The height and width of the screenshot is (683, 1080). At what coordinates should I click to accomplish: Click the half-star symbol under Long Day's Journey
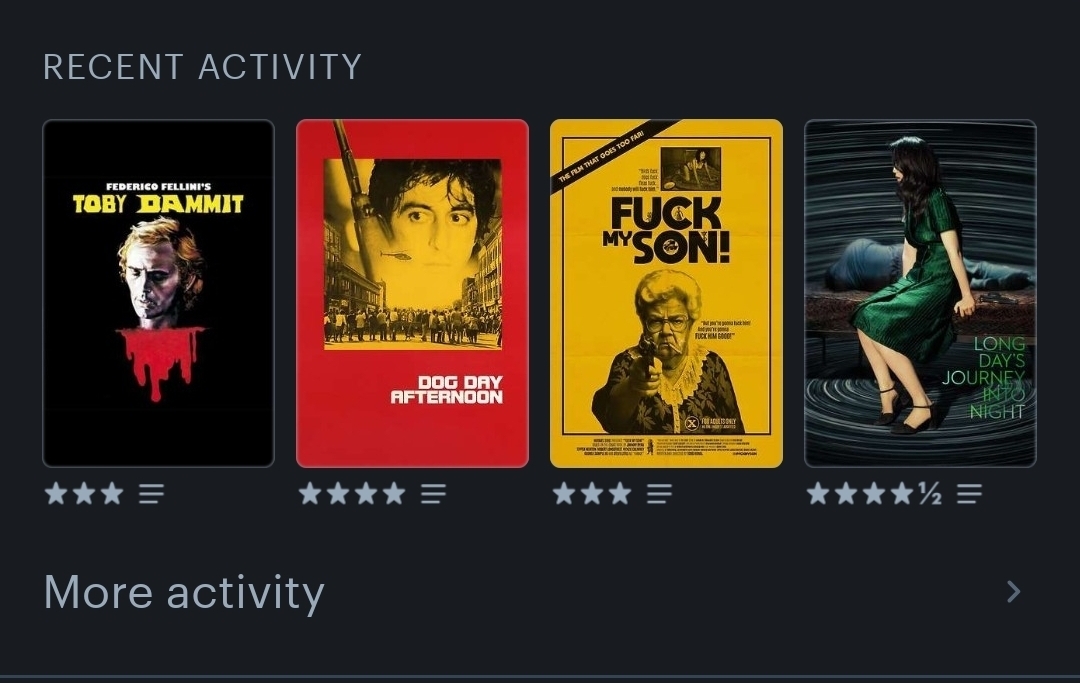click(x=930, y=494)
